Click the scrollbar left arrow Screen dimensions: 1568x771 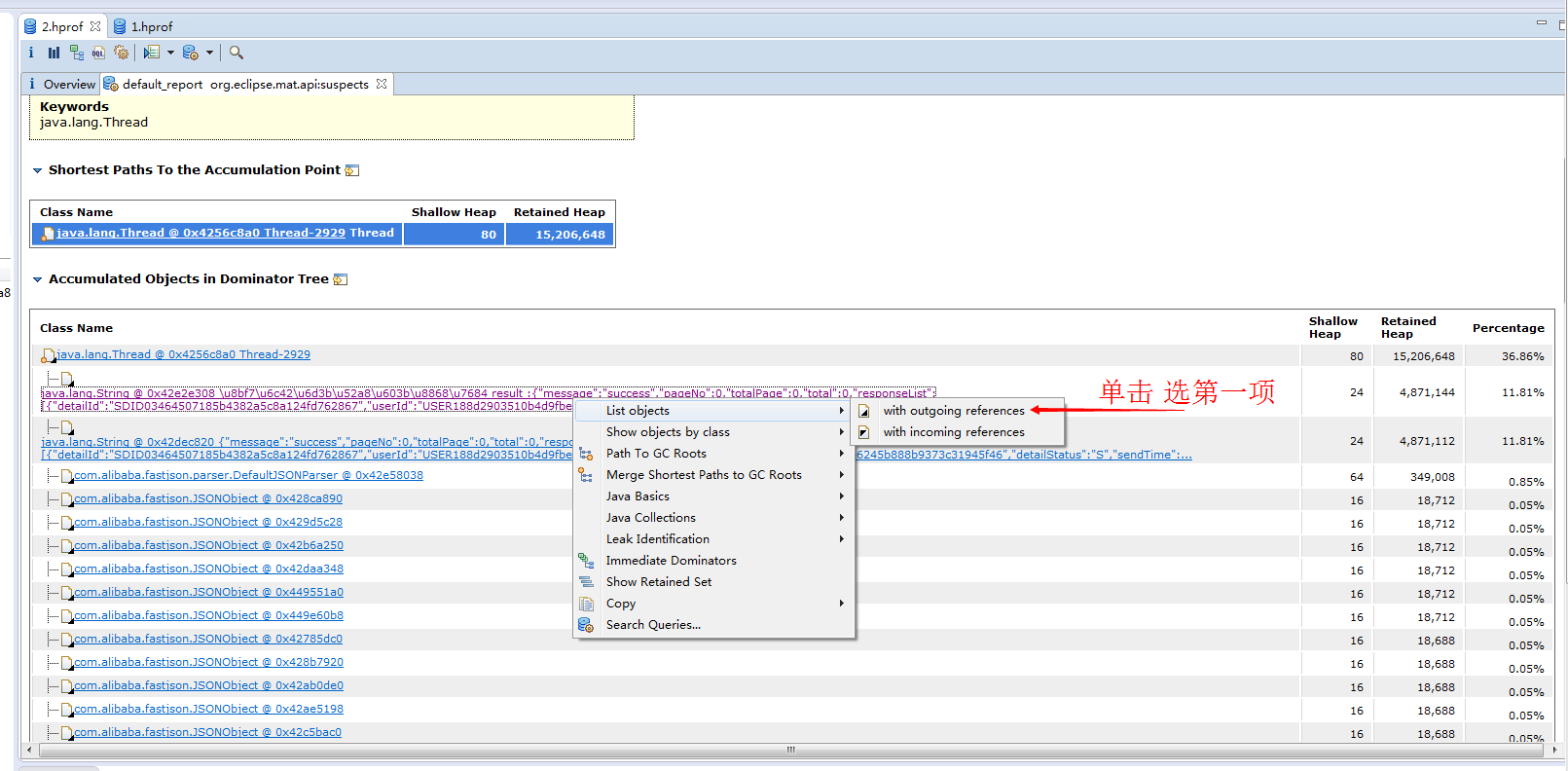tap(30, 750)
